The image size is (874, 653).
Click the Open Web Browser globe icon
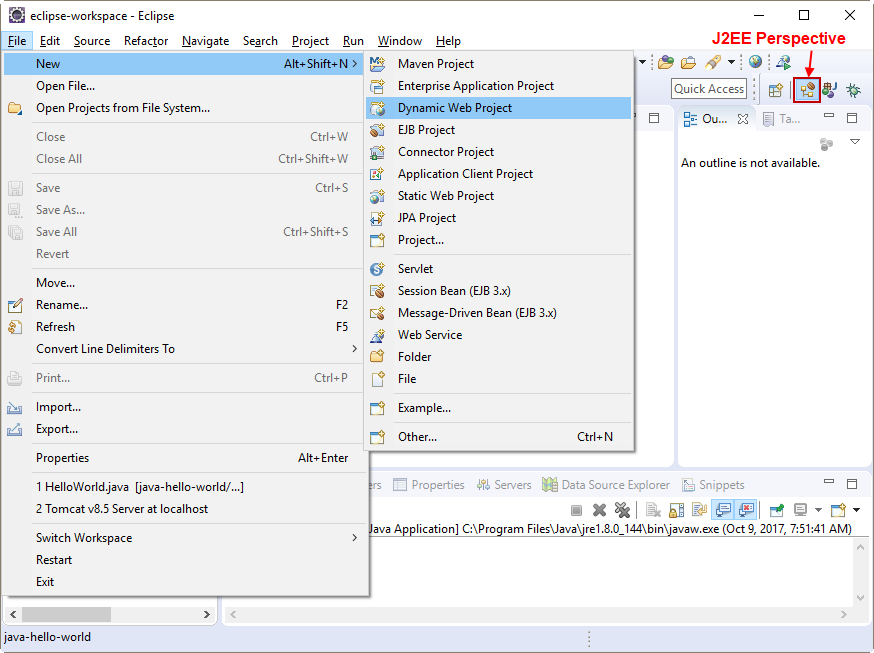755,62
